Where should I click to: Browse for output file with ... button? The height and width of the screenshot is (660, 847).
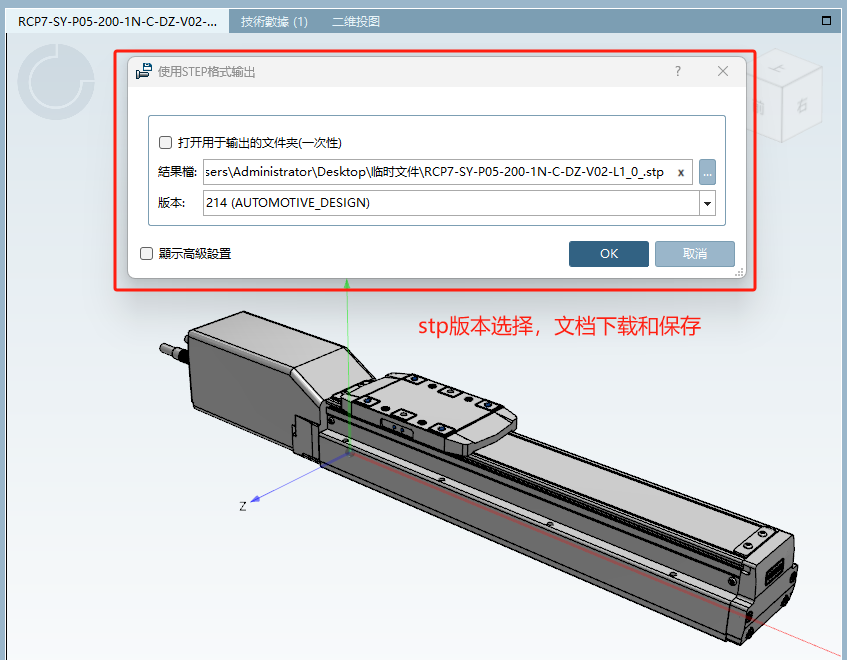point(707,172)
